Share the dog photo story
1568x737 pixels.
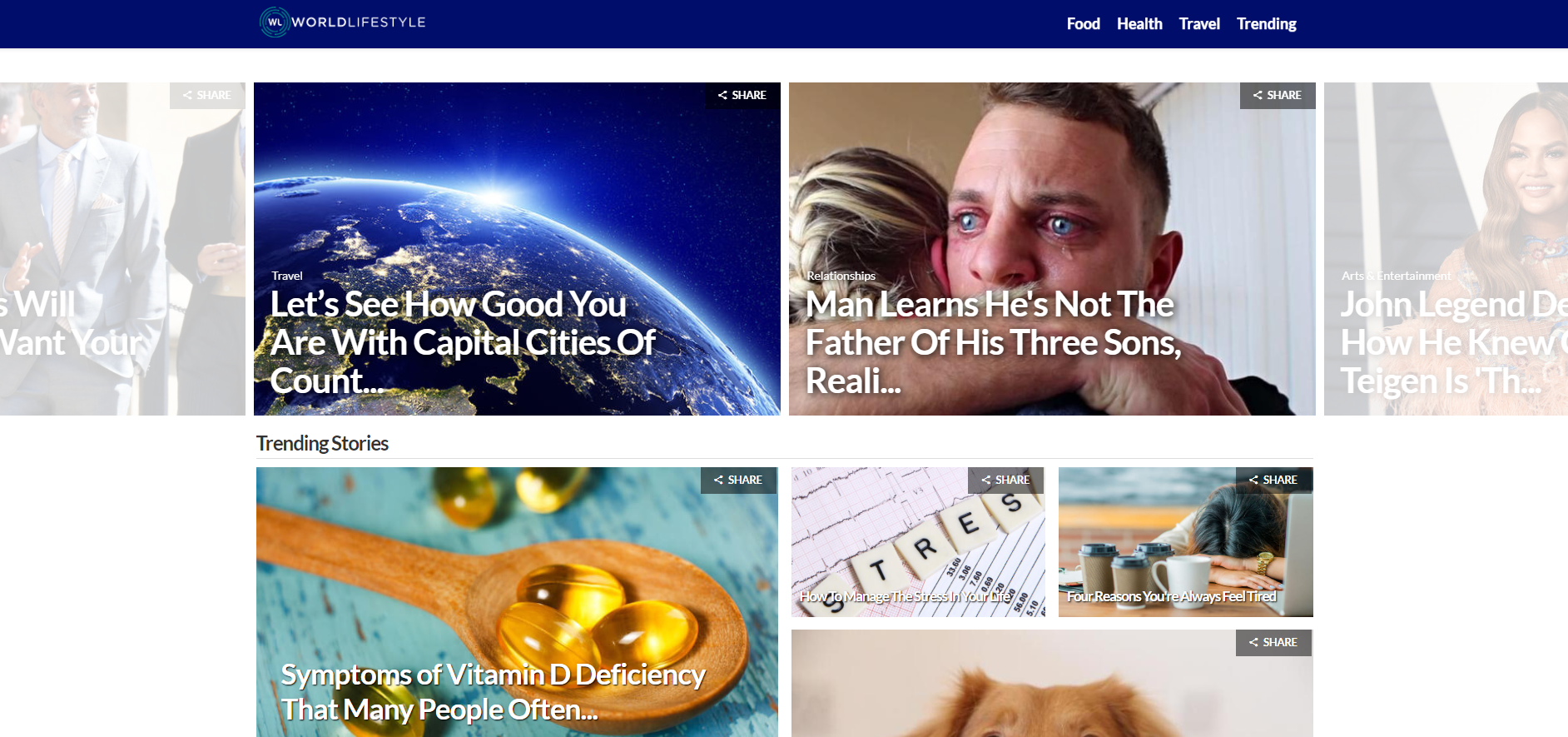[1273, 643]
